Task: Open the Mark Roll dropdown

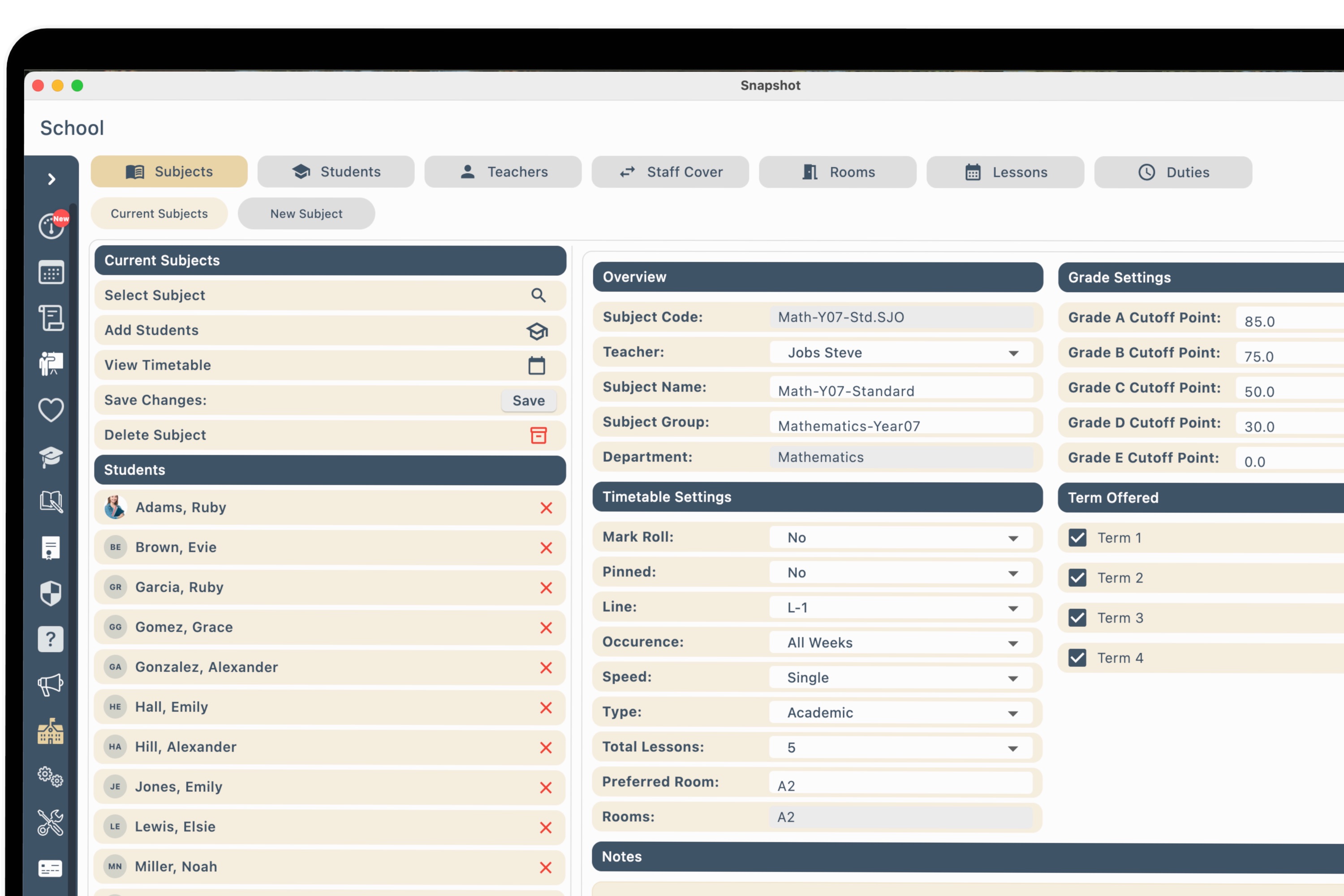Action: [x=901, y=538]
